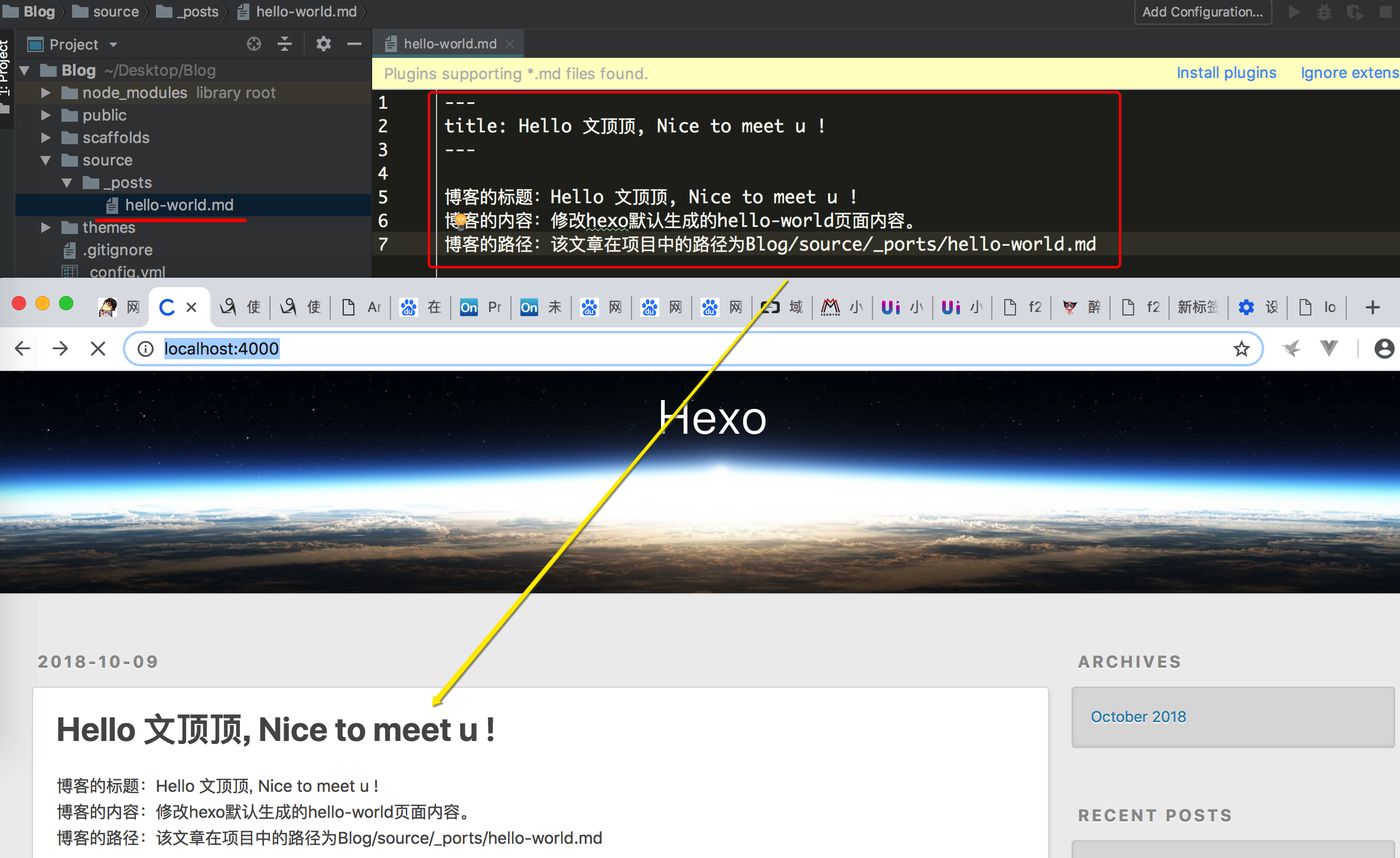Switch to the Ar browser tab

tap(362, 307)
